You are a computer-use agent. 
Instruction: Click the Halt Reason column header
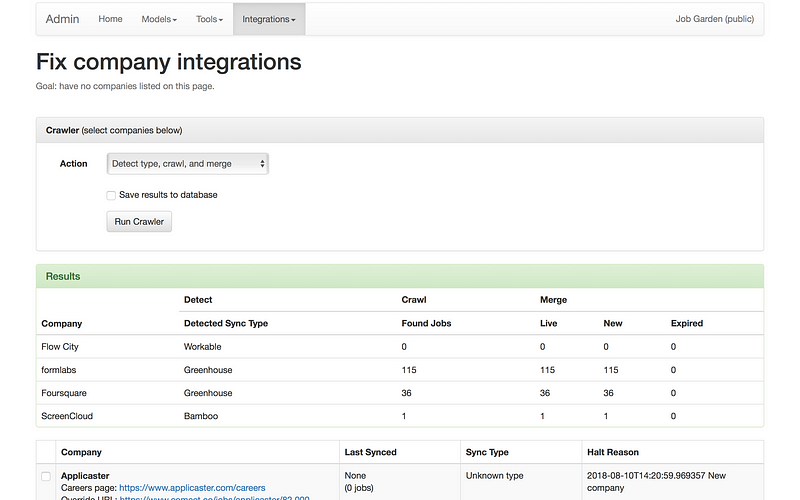click(613, 452)
